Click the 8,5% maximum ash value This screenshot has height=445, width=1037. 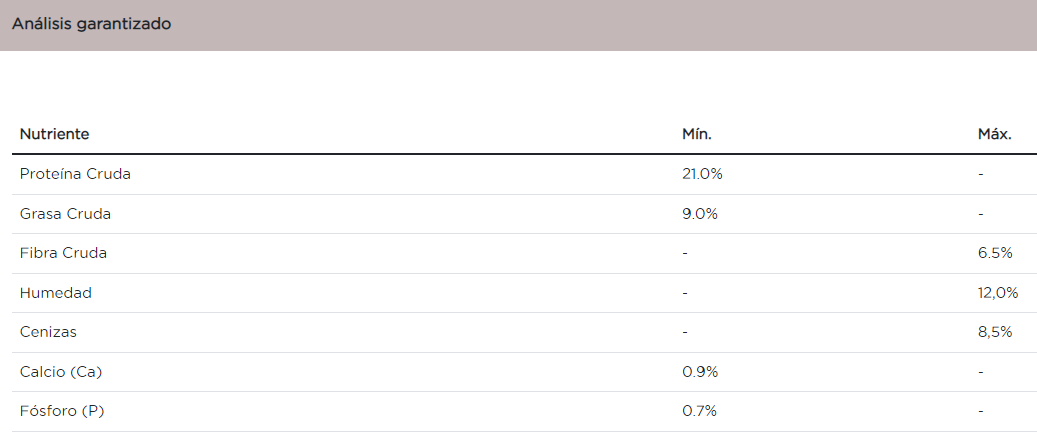(995, 332)
